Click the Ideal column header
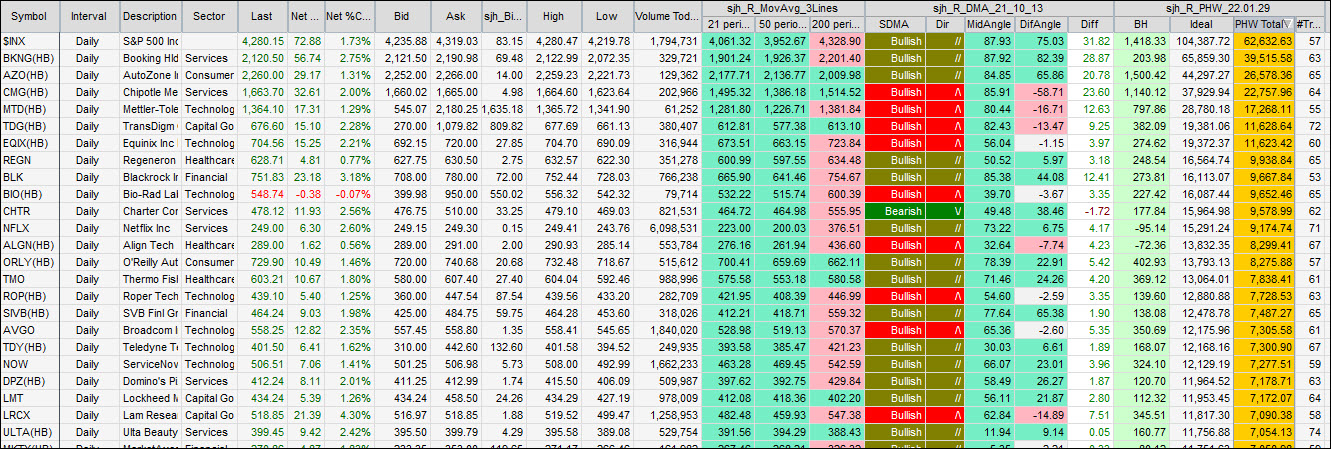This screenshot has width=1331, height=449. pos(1202,24)
